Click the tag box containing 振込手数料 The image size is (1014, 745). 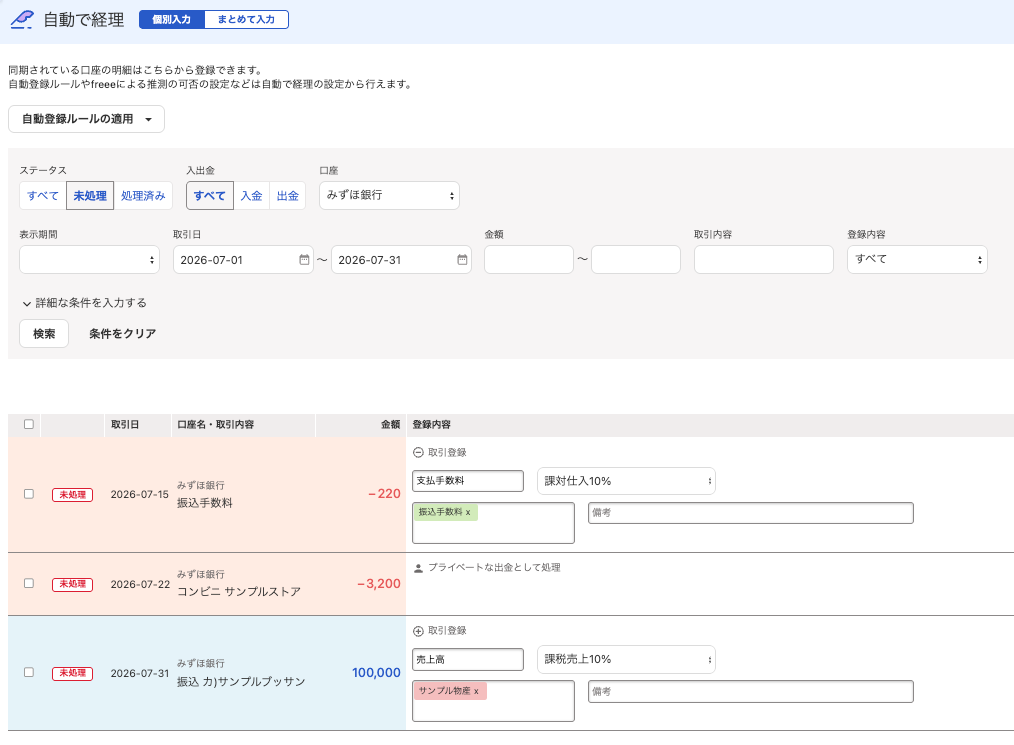click(x=493, y=523)
